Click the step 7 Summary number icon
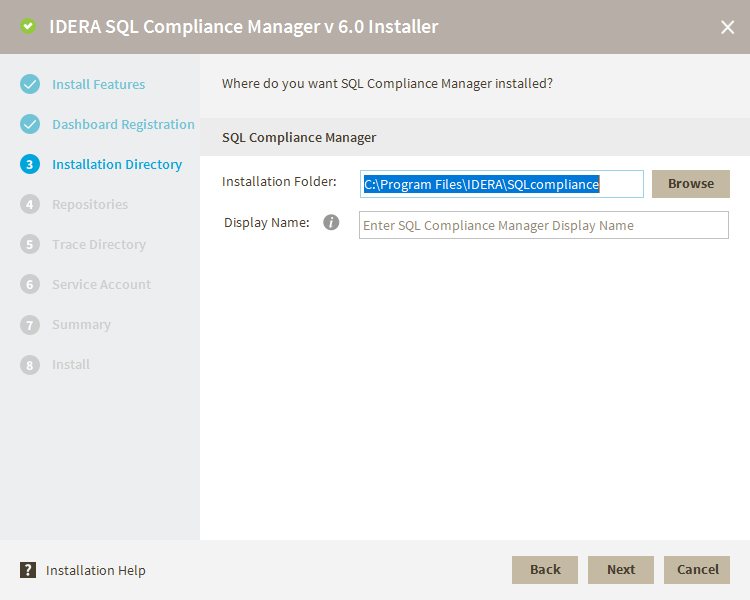 click(x=30, y=324)
